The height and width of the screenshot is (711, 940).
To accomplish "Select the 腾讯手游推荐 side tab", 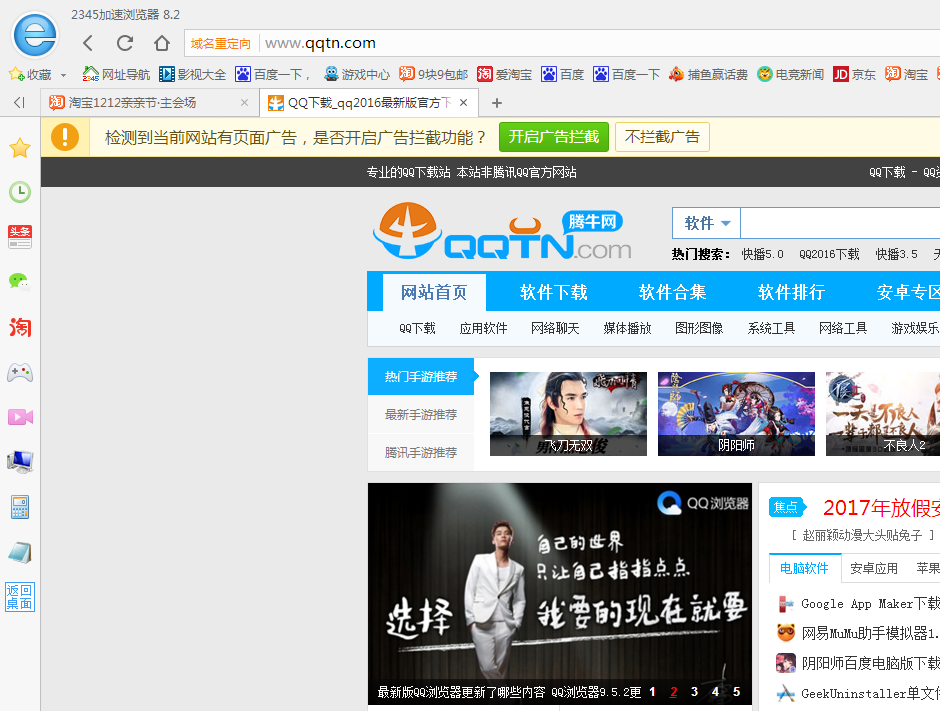I will [421, 453].
